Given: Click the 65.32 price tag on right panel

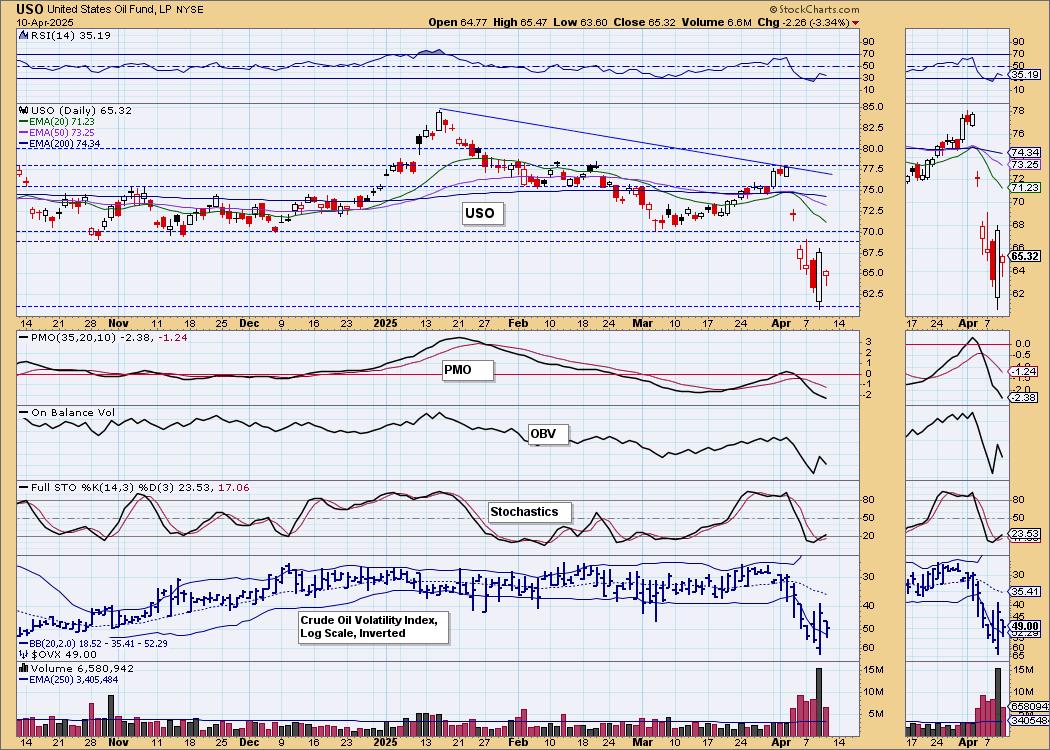Looking at the screenshot, I should click(1025, 256).
